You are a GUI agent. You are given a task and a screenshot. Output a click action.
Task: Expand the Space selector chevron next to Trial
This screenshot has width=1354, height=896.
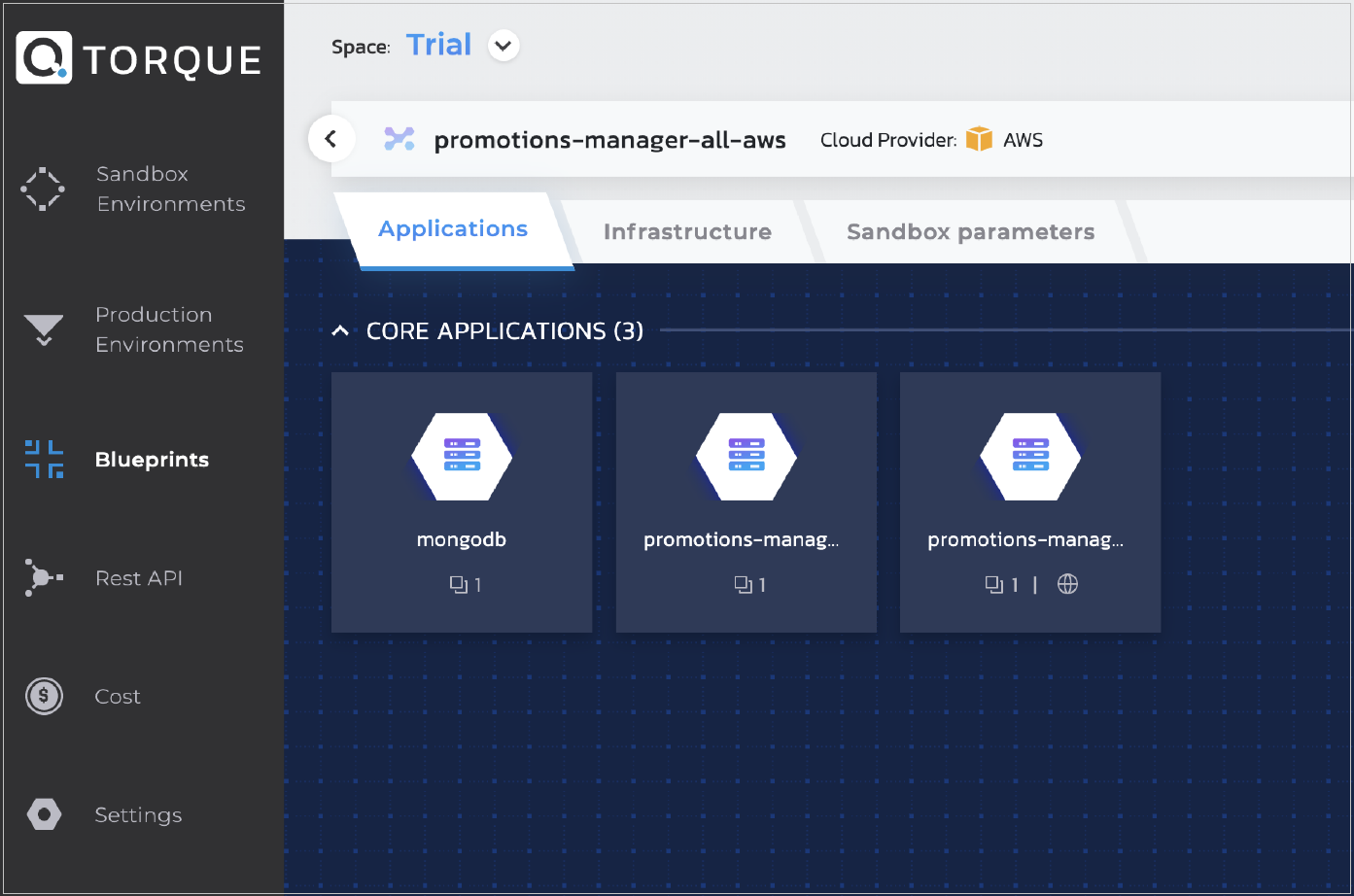coord(503,46)
